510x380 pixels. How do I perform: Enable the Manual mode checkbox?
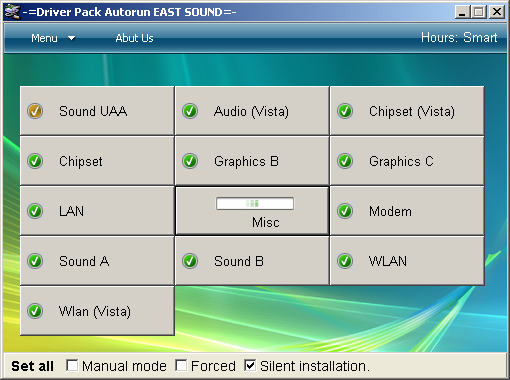72,365
